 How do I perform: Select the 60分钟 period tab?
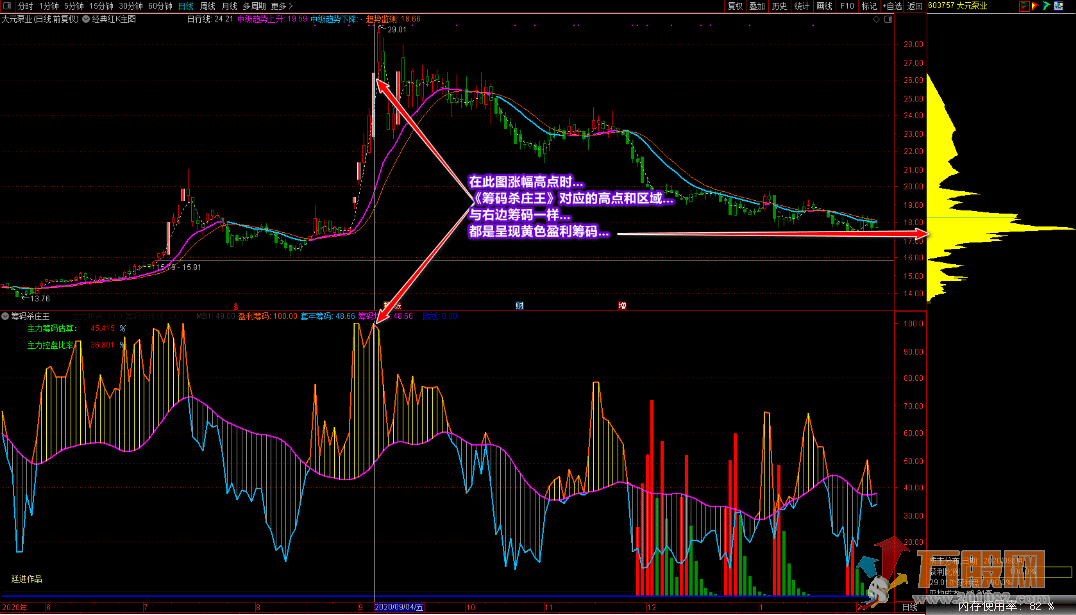tap(161, 5)
